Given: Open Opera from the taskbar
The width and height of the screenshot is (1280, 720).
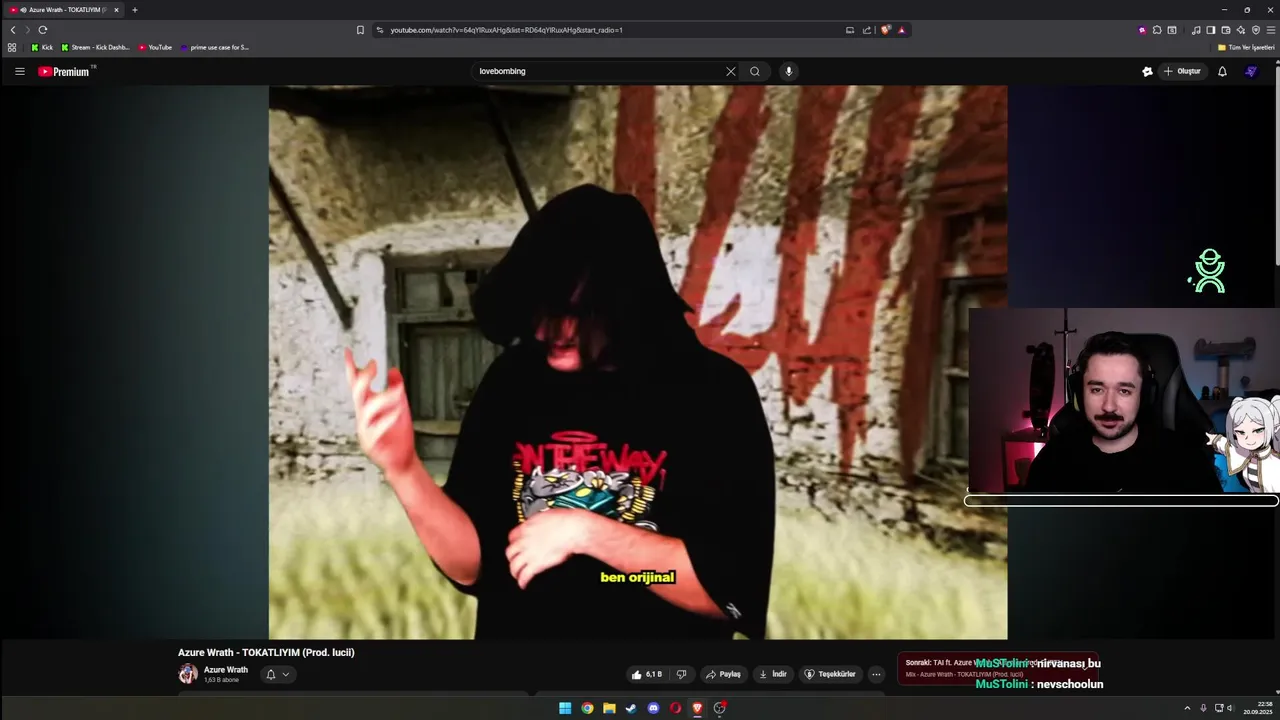Looking at the screenshot, I should [675, 708].
